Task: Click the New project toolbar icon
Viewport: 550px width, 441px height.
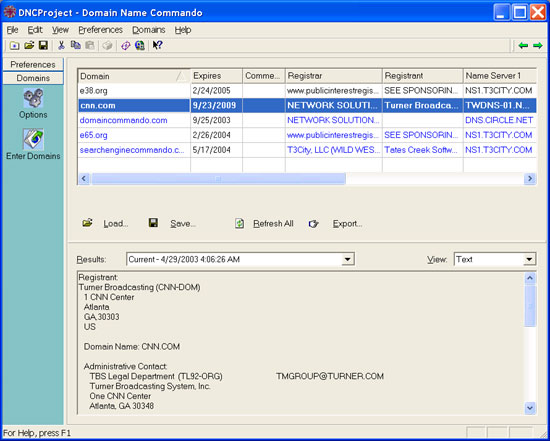Action: coord(14,46)
